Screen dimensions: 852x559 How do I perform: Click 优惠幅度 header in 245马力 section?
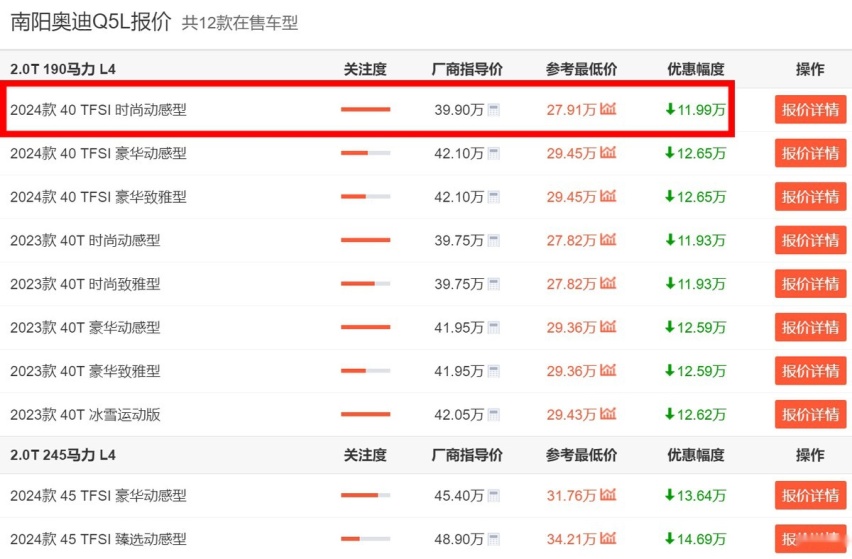pyautogui.click(x=695, y=455)
